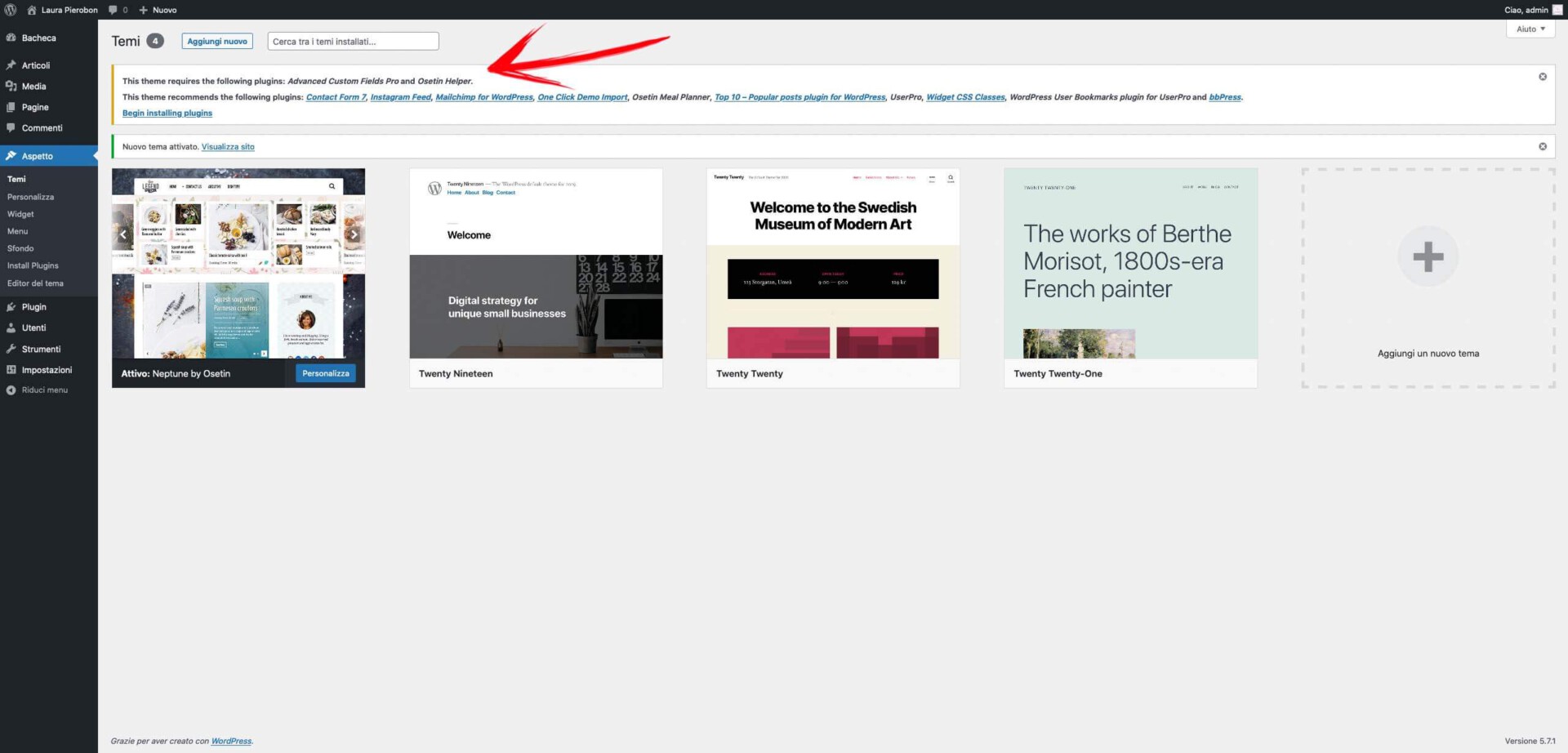The height and width of the screenshot is (753, 1568).
Task: Open the Personalizza submenu item
Action: coord(31,197)
